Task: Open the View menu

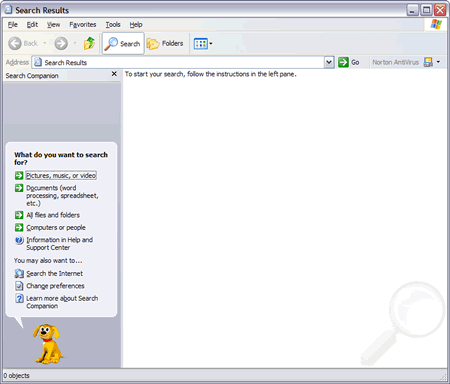Action: click(53, 25)
